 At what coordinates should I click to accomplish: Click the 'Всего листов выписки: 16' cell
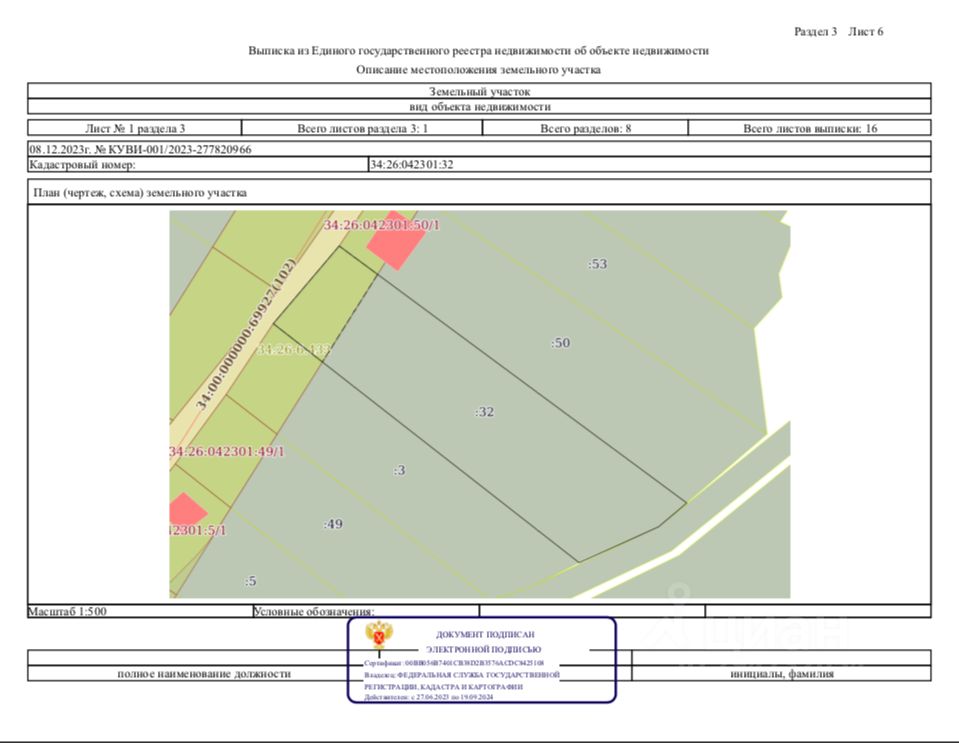810,128
